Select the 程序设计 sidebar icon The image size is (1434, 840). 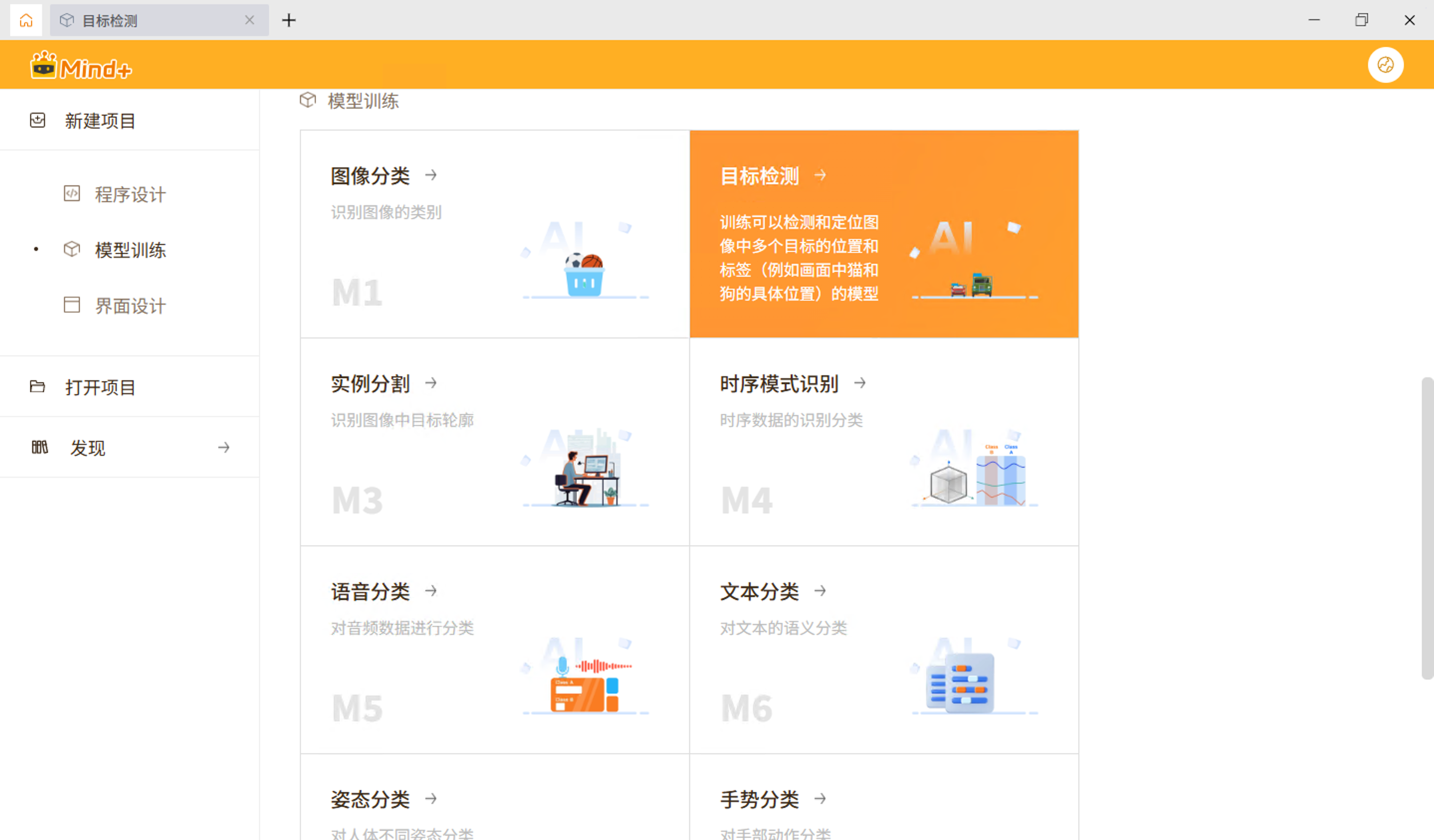[72, 194]
